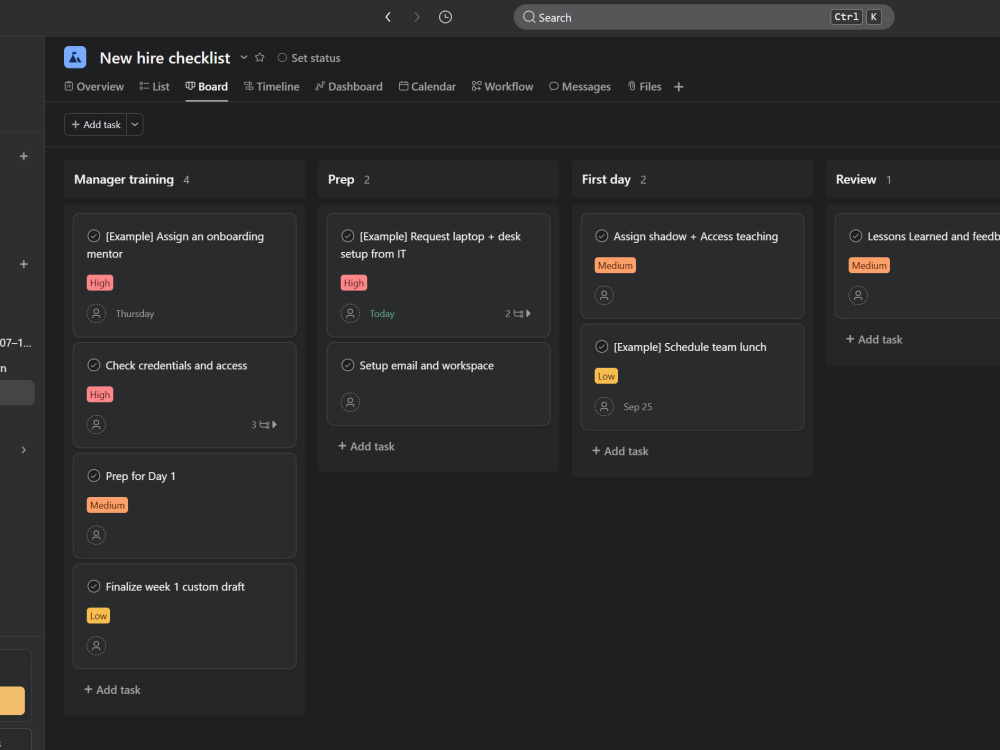Open the Files tab
Image resolution: width=1000 pixels, height=750 pixels.
(644, 87)
